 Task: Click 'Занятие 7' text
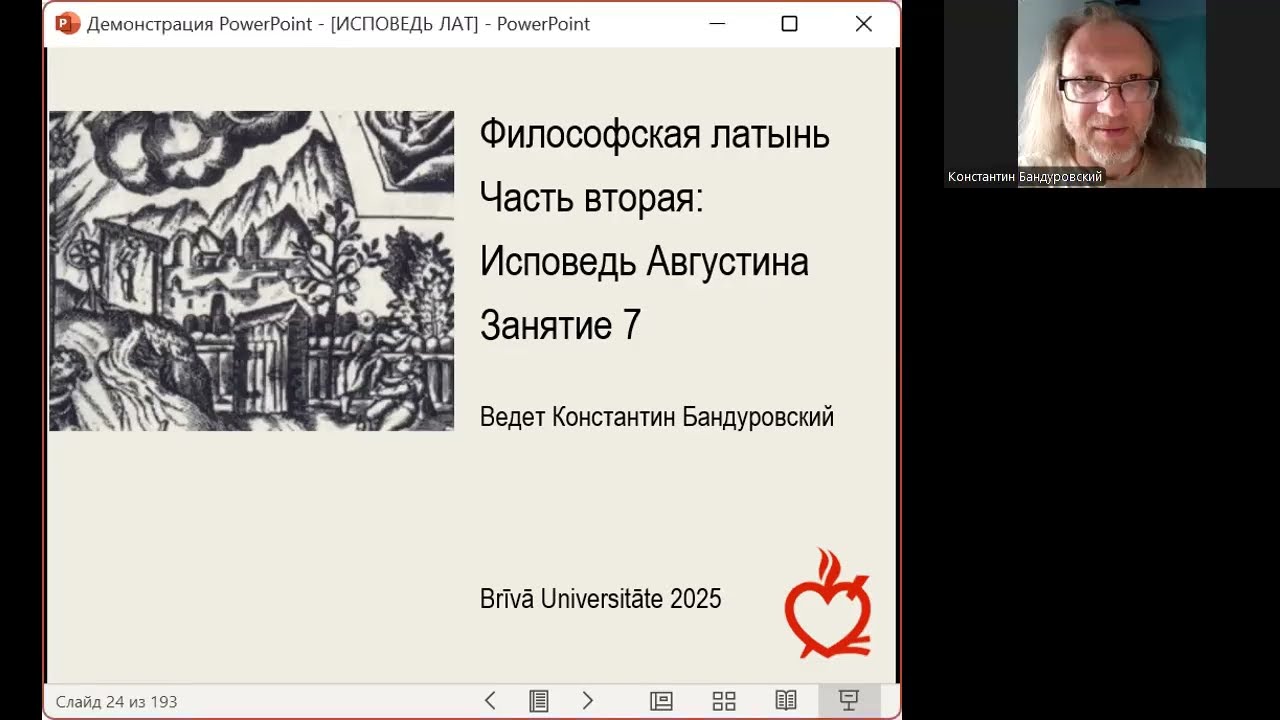coord(560,325)
